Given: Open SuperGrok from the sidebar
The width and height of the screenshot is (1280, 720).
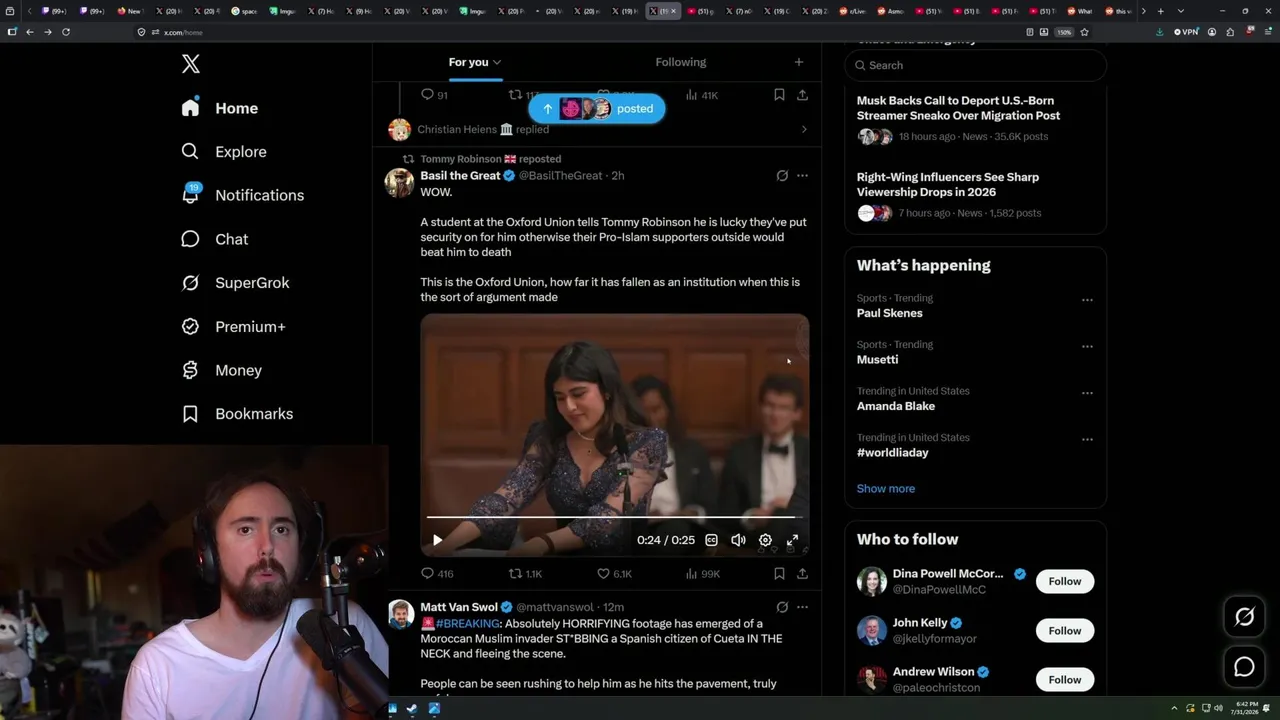Looking at the screenshot, I should pyautogui.click(x=235, y=283).
